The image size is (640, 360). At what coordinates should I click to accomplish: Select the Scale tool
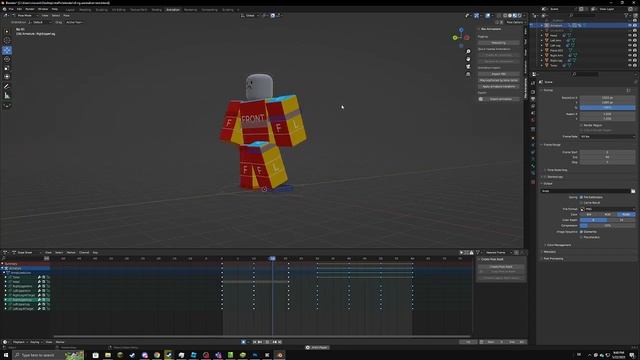click(x=7, y=68)
